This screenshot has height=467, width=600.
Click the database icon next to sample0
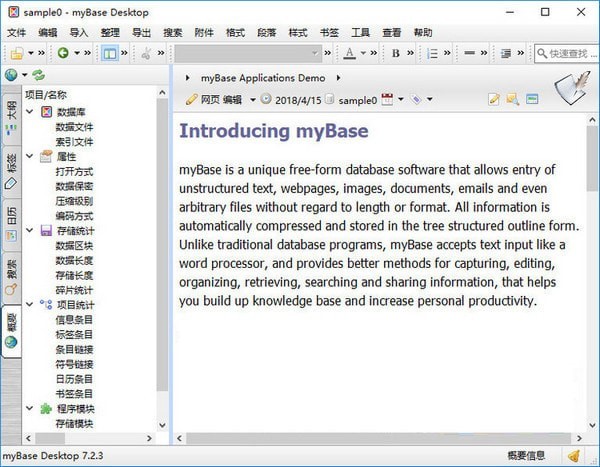coord(329,99)
